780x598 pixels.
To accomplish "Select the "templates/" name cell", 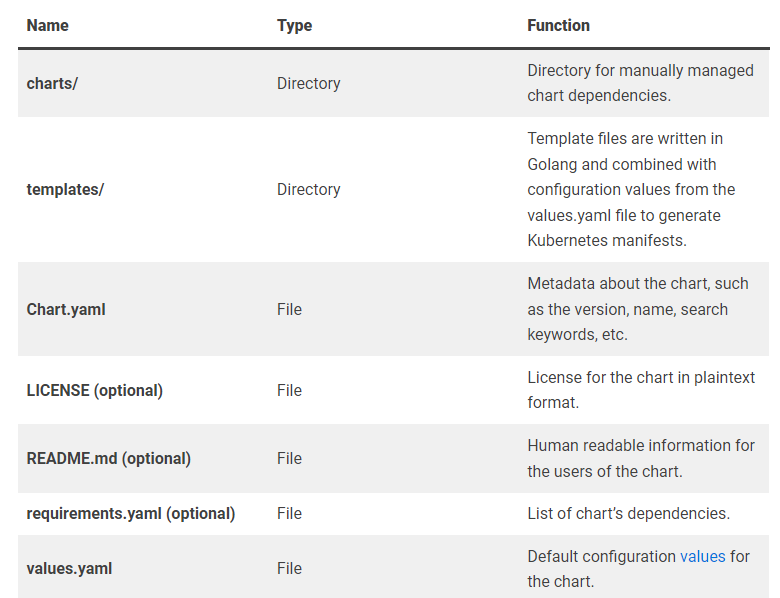I will click(x=65, y=189).
